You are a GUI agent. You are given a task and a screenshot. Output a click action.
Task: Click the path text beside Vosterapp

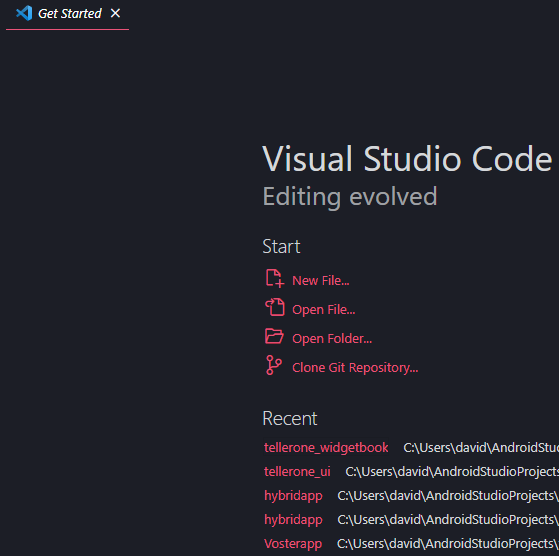[x=448, y=544]
